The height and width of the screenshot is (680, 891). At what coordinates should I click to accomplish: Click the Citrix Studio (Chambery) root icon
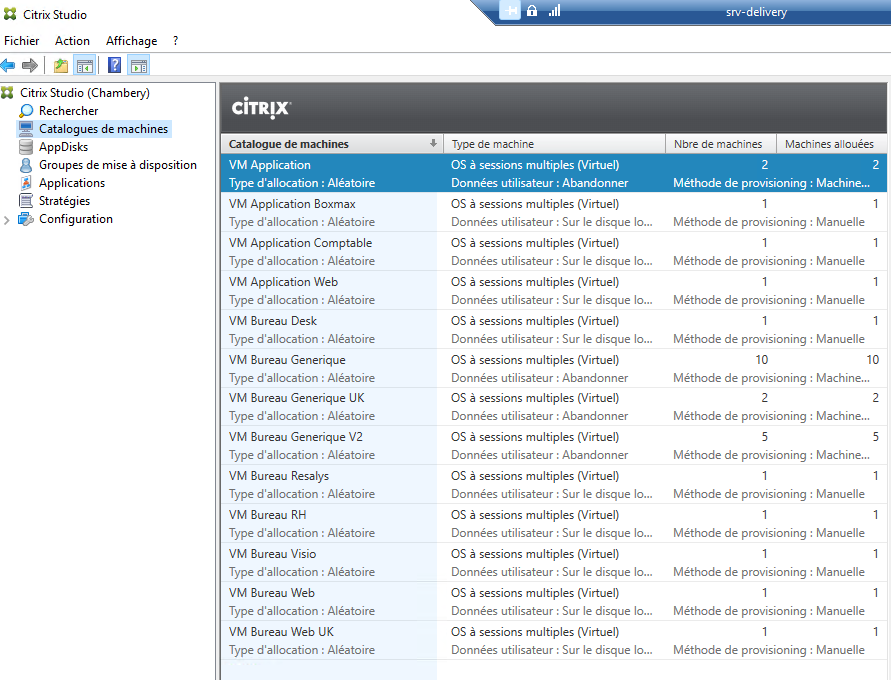pos(7,93)
